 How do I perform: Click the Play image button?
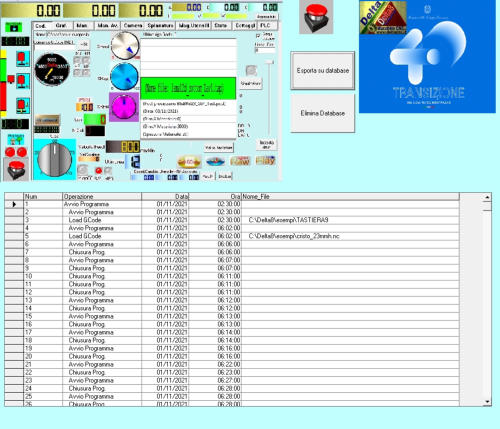(x=265, y=161)
